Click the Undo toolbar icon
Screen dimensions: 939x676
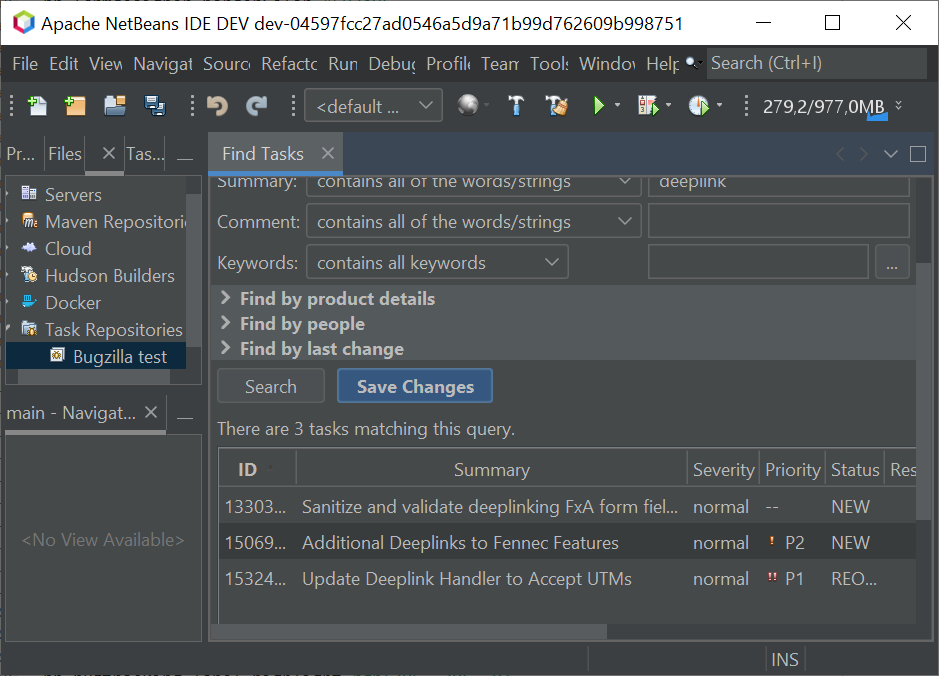coord(217,106)
